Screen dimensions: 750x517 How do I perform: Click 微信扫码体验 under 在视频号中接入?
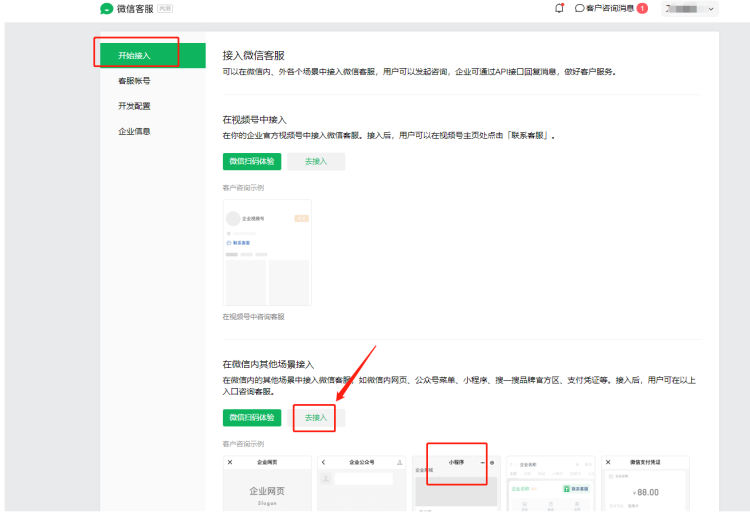tap(252, 162)
